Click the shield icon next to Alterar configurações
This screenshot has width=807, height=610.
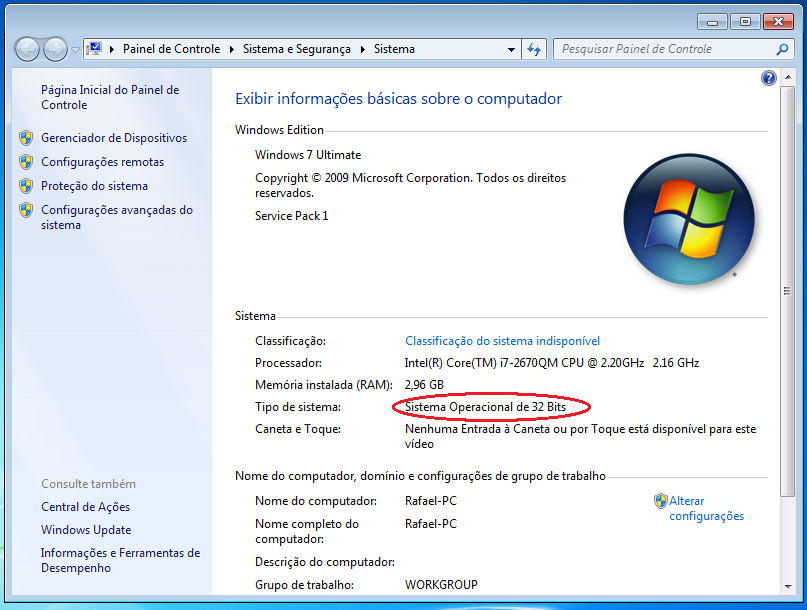[659, 501]
